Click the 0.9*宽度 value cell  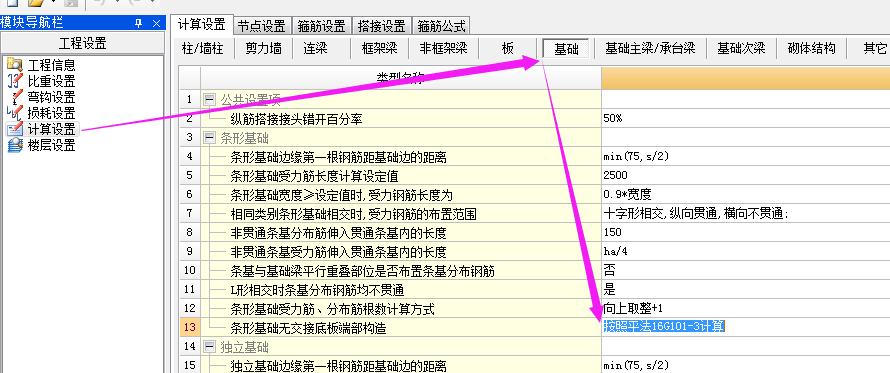(745, 194)
